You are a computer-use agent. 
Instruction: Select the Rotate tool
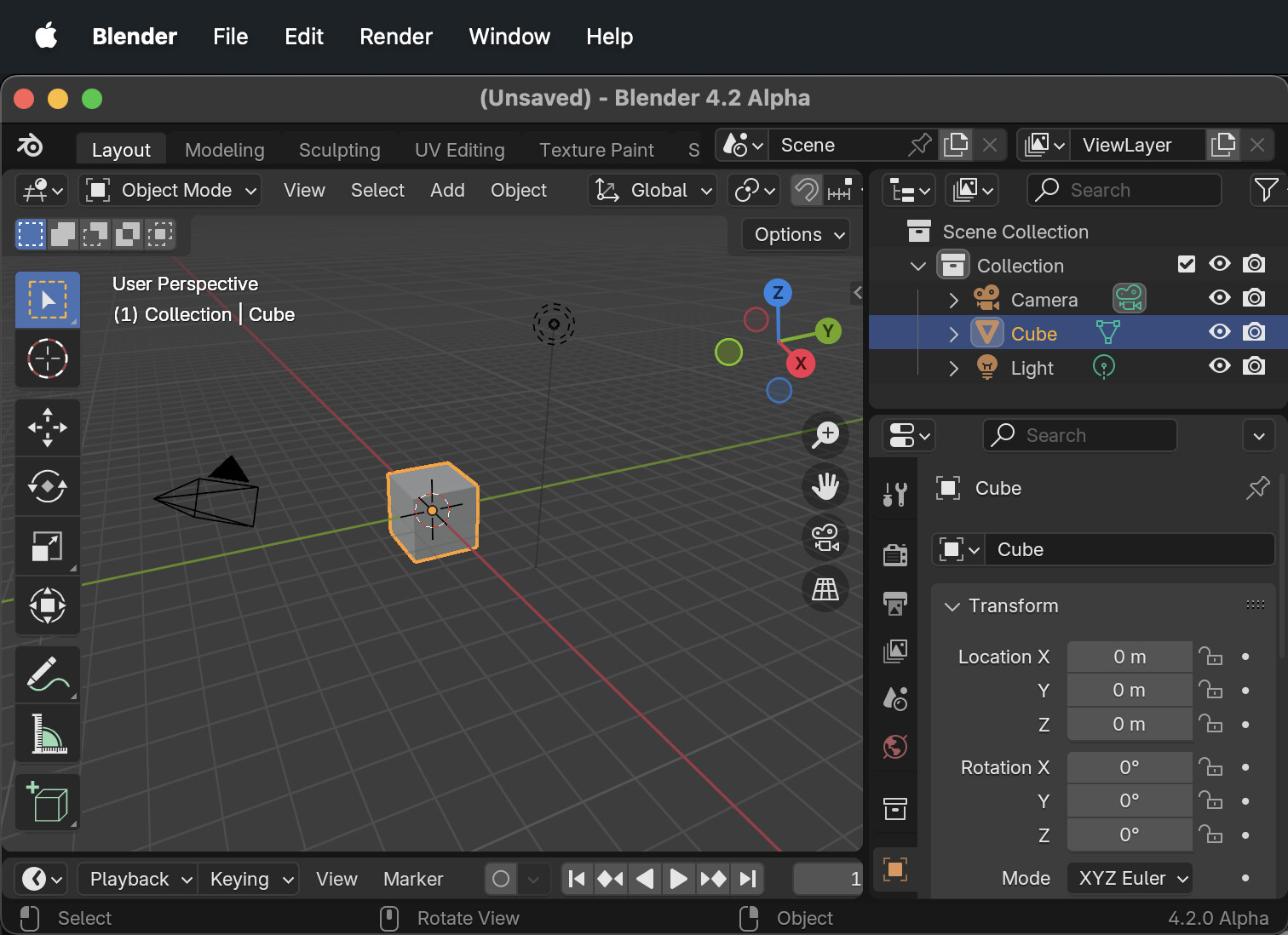tap(48, 486)
